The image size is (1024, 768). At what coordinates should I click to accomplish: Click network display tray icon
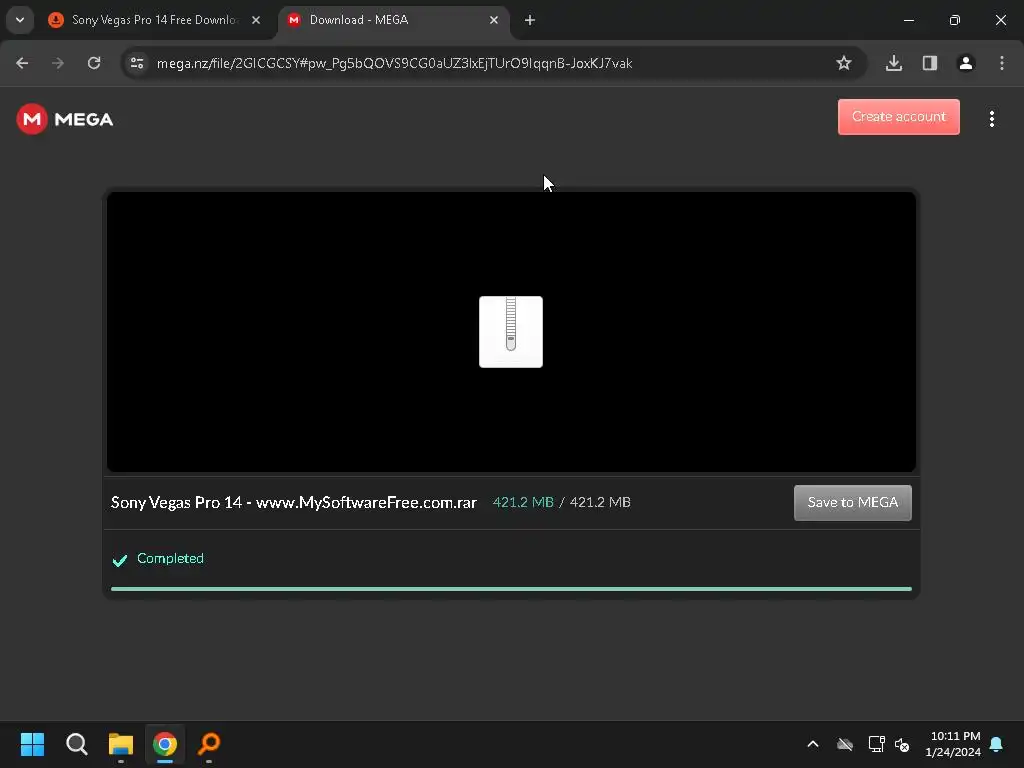coord(876,744)
